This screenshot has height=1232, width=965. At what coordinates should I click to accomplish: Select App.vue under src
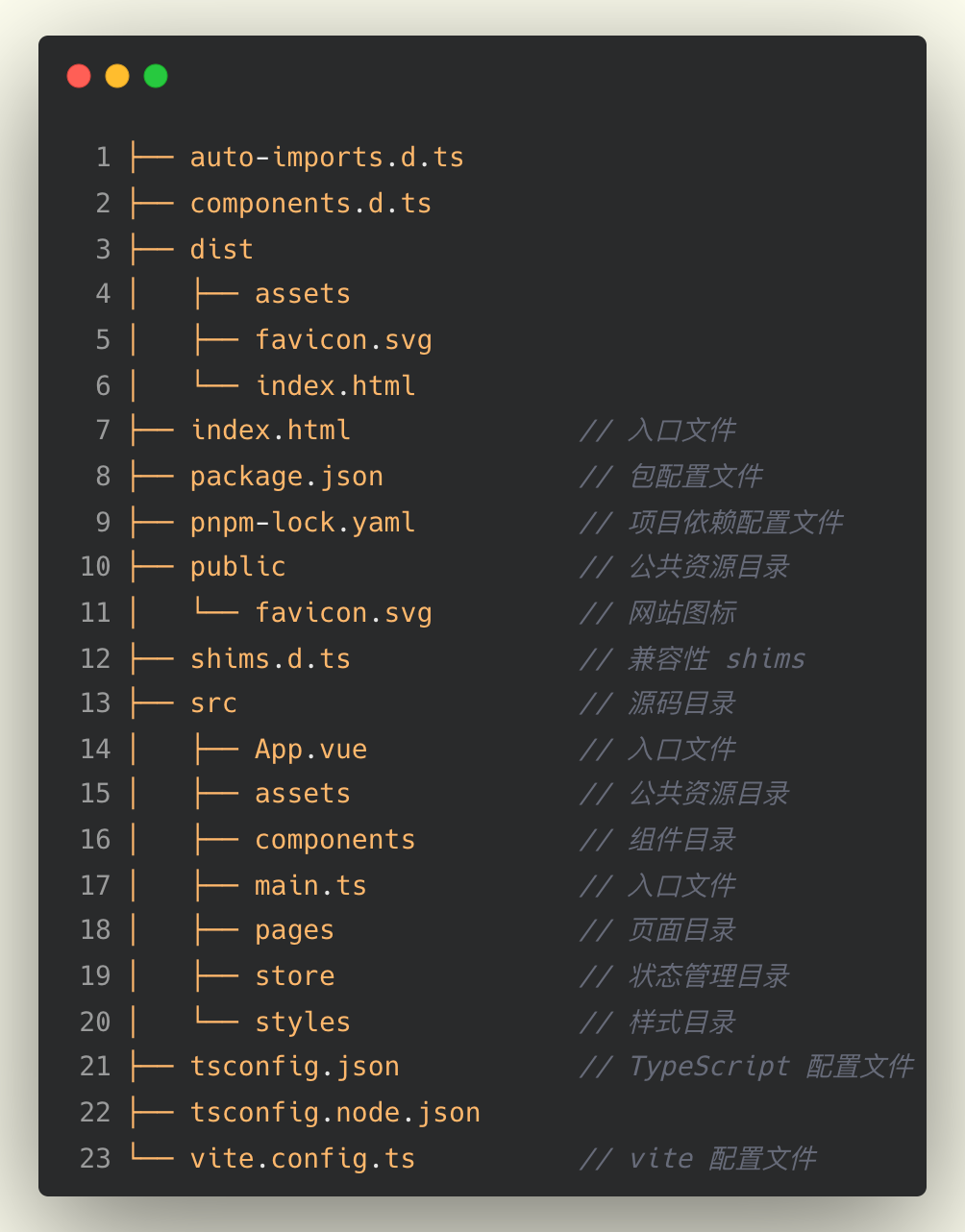coord(310,749)
